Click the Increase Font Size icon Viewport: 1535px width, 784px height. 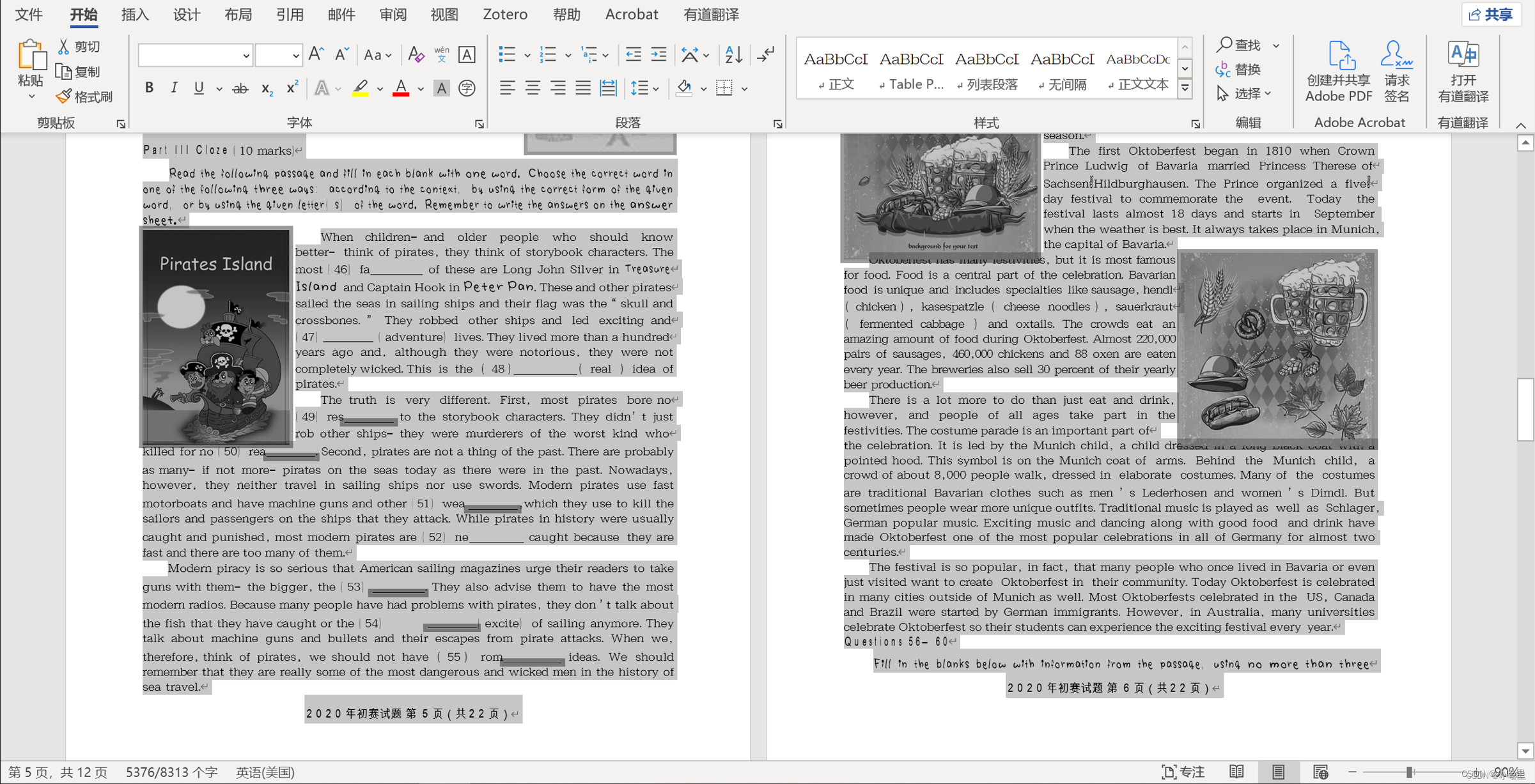click(x=316, y=55)
